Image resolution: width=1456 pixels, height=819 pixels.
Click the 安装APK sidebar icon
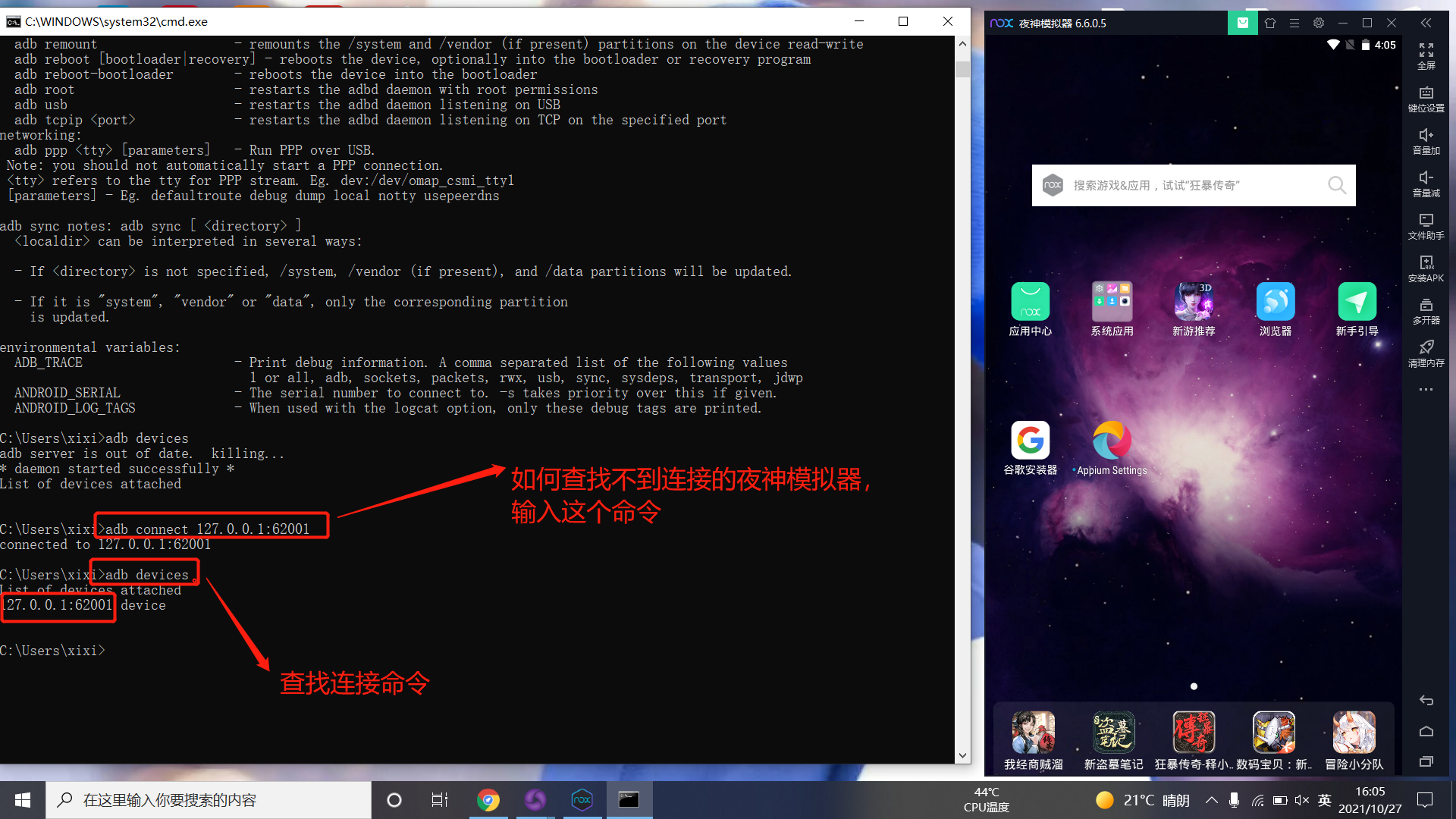coord(1426,268)
